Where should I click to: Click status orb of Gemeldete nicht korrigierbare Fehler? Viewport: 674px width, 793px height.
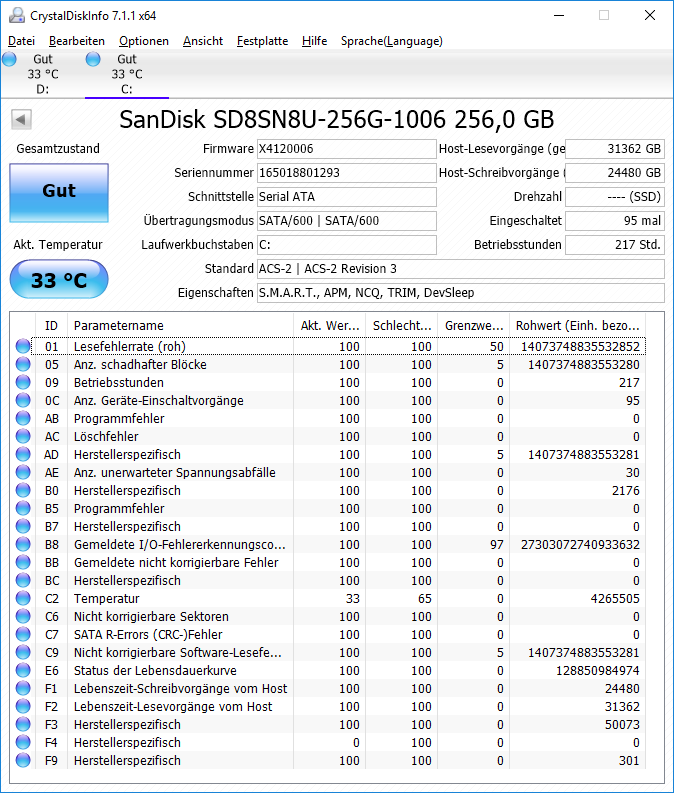point(23,563)
